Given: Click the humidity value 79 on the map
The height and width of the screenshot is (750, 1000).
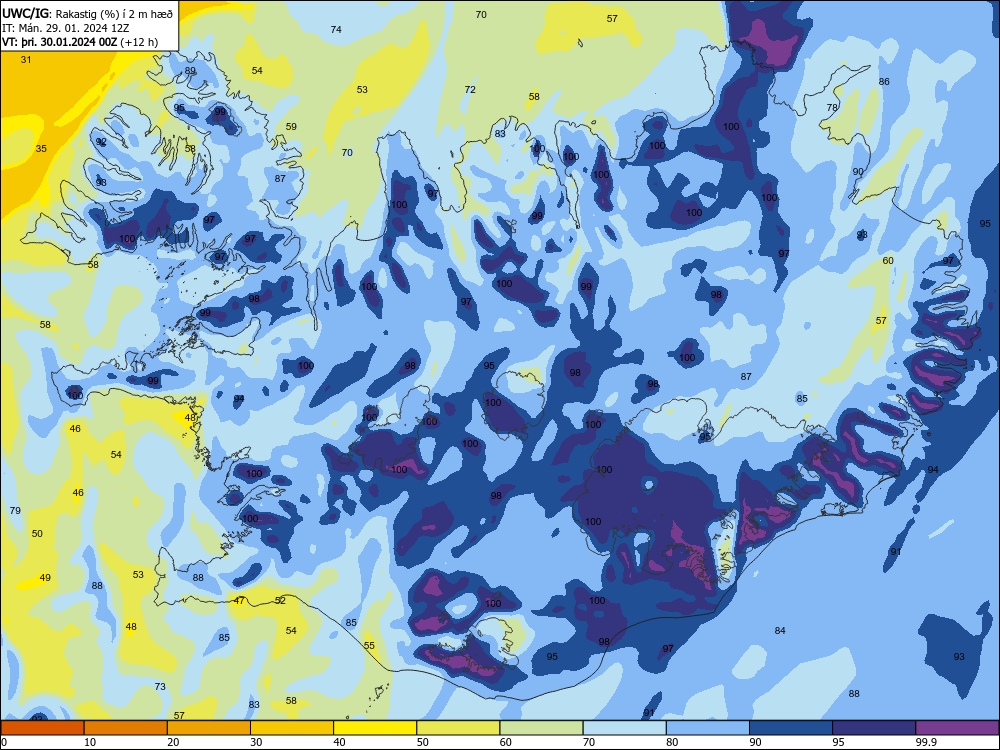Looking at the screenshot, I should [x=15, y=510].
